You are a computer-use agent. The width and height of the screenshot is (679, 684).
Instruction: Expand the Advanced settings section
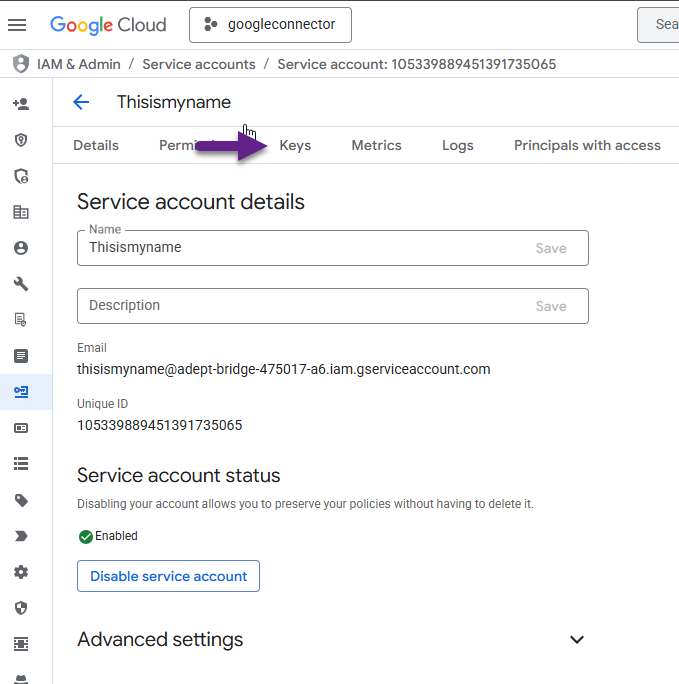(576, 640)
